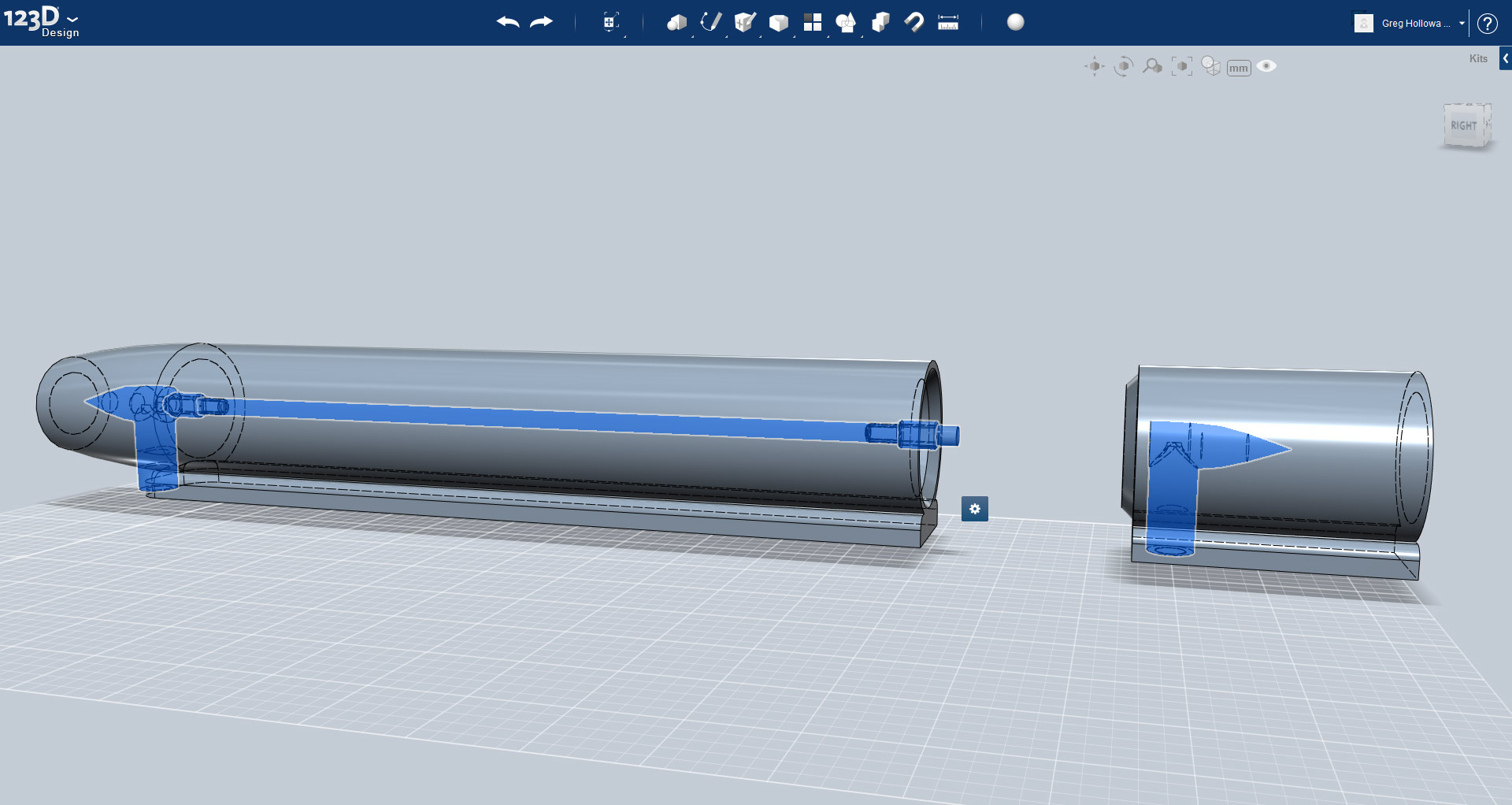Click the RIGHT face of view cube

[1463, 125]
